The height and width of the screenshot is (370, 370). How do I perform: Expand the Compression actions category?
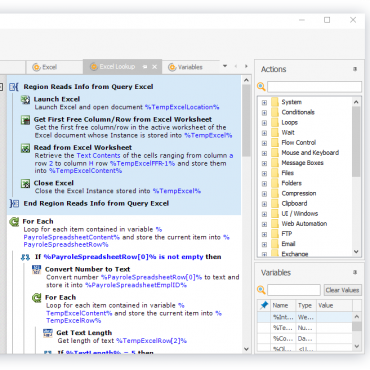[264, 194]
